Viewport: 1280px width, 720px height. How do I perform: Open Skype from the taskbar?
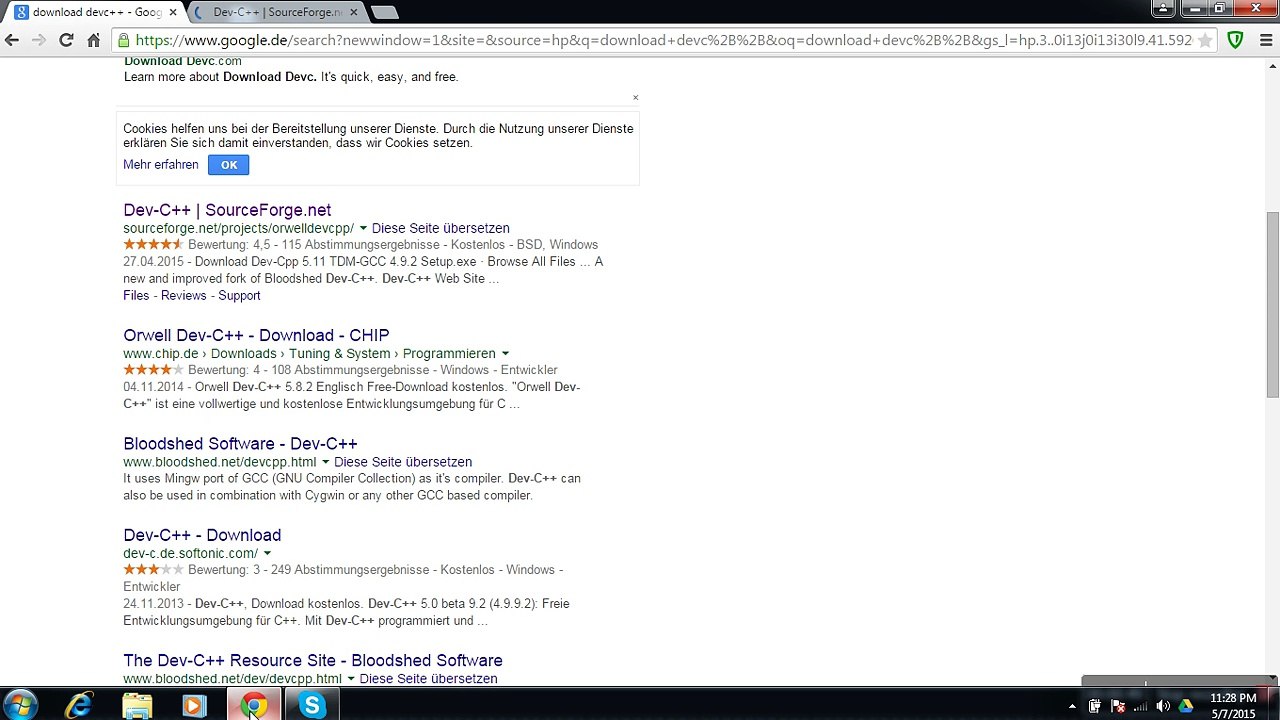(313, 705)
